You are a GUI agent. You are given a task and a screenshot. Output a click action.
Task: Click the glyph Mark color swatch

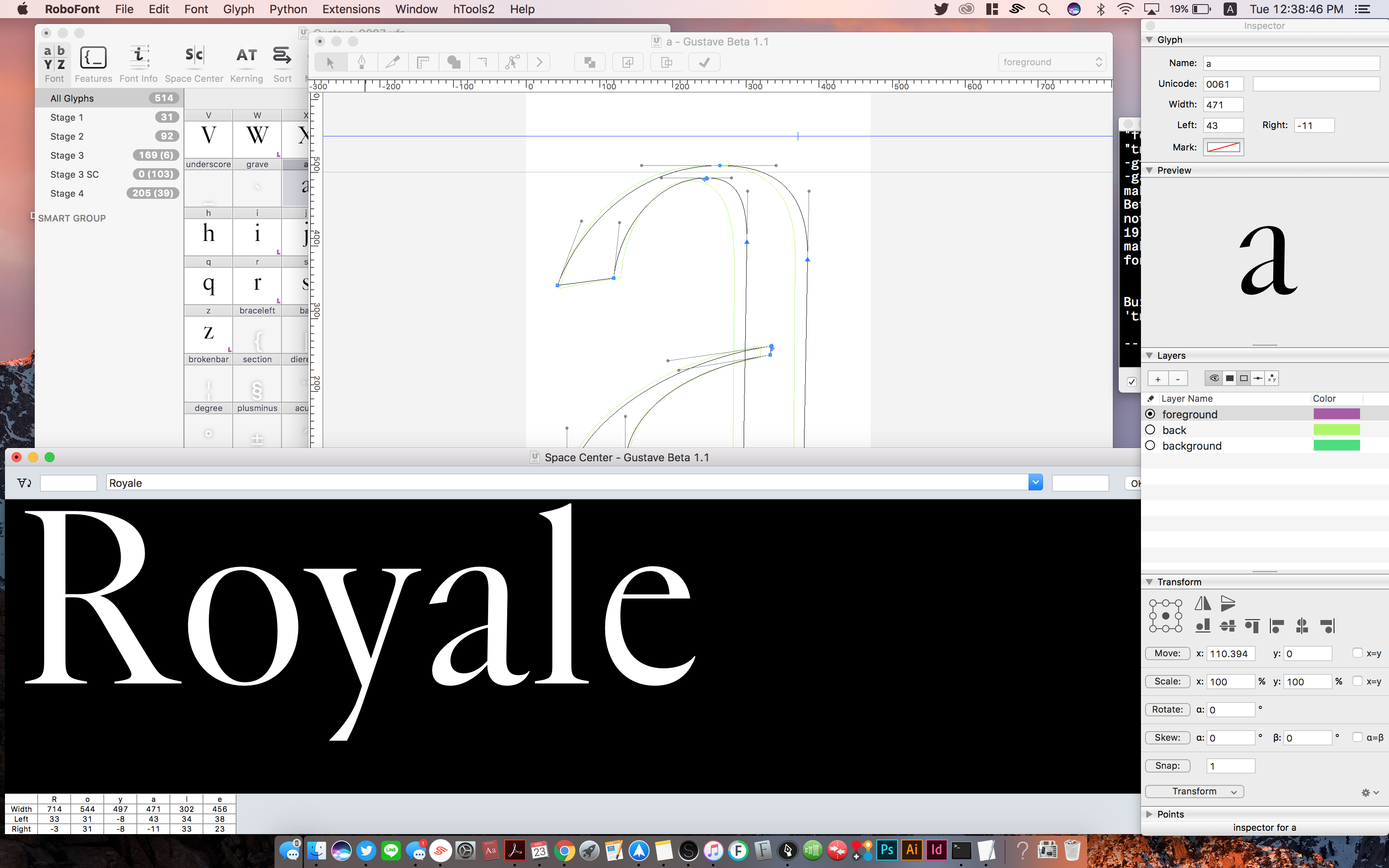tap(1223, 148)
